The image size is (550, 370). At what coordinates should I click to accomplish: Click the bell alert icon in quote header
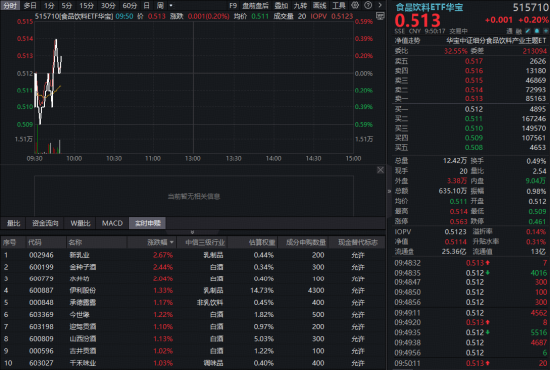[537, 31]
